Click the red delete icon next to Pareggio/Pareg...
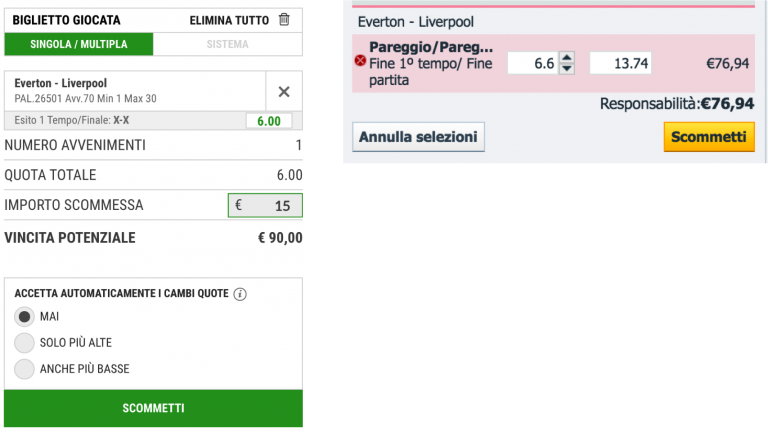768x437 pixels. 360,61
